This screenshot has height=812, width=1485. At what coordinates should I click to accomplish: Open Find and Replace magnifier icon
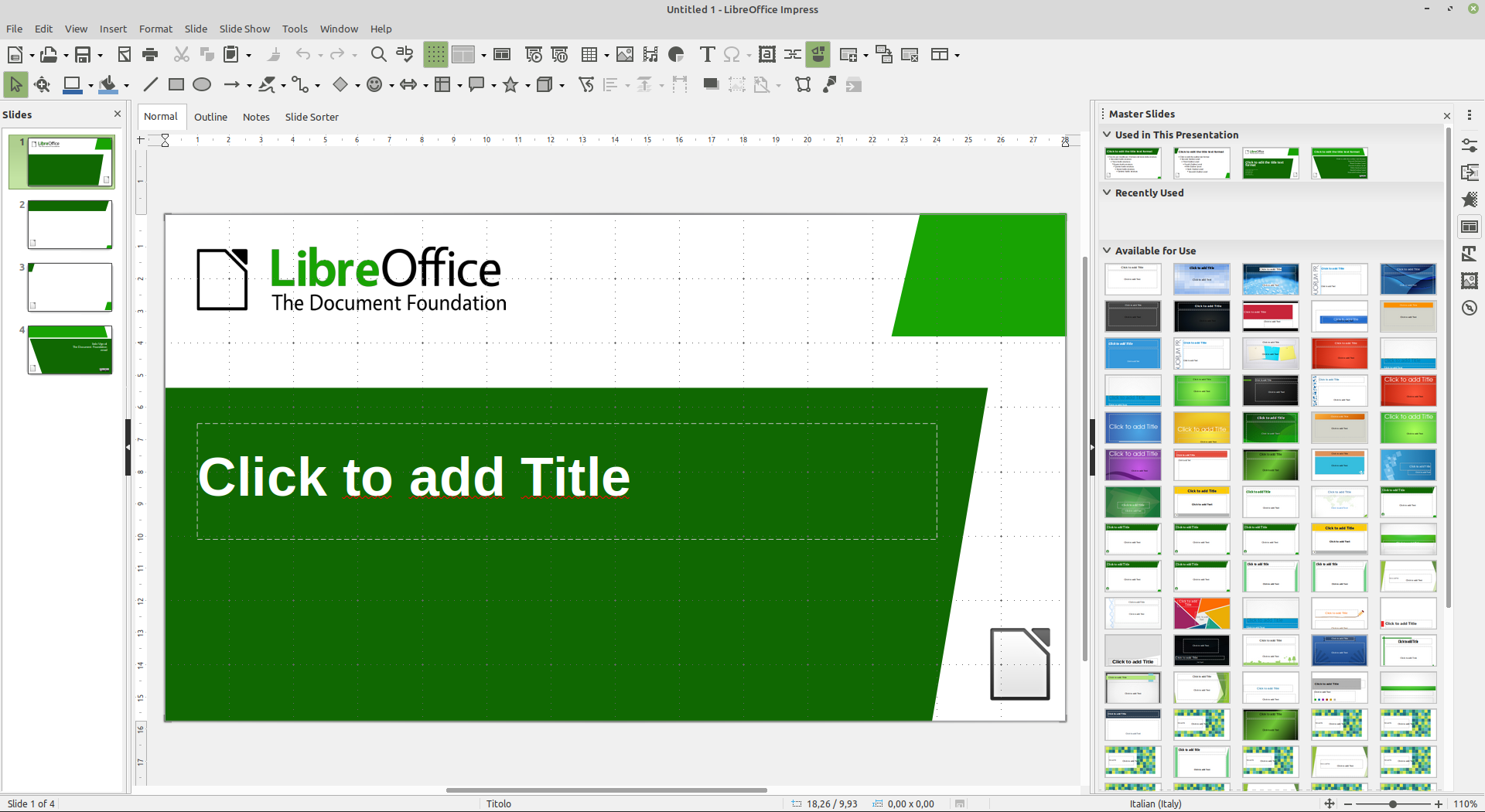378,55
